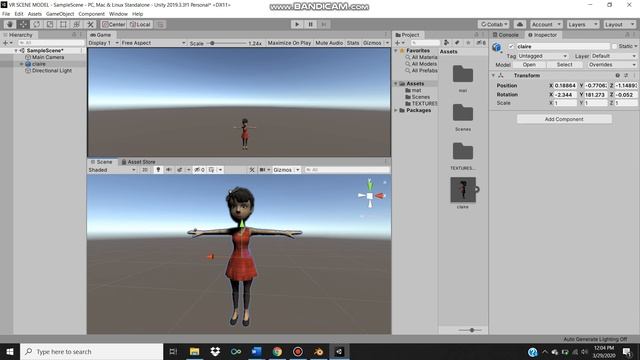Open the Layer Default dropdown
The image size is (640, 360).
(x=613, y=56)
